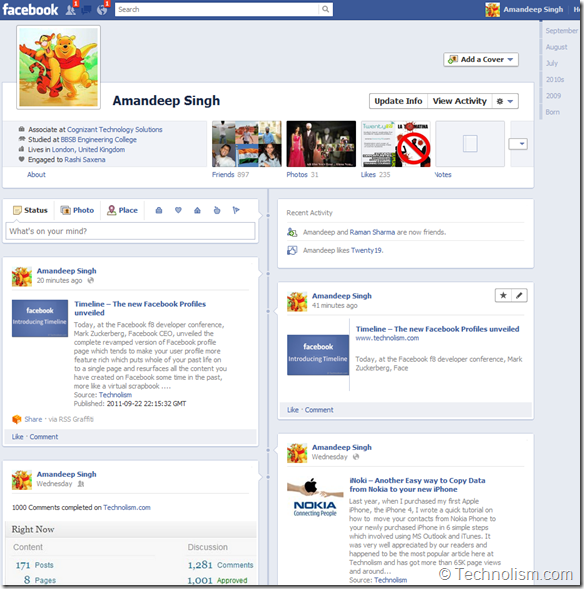Image resolution: width=584 pixels, height=589 pixels.
Task: Jump to 2009 in the timeline
Action: (553, 96)
